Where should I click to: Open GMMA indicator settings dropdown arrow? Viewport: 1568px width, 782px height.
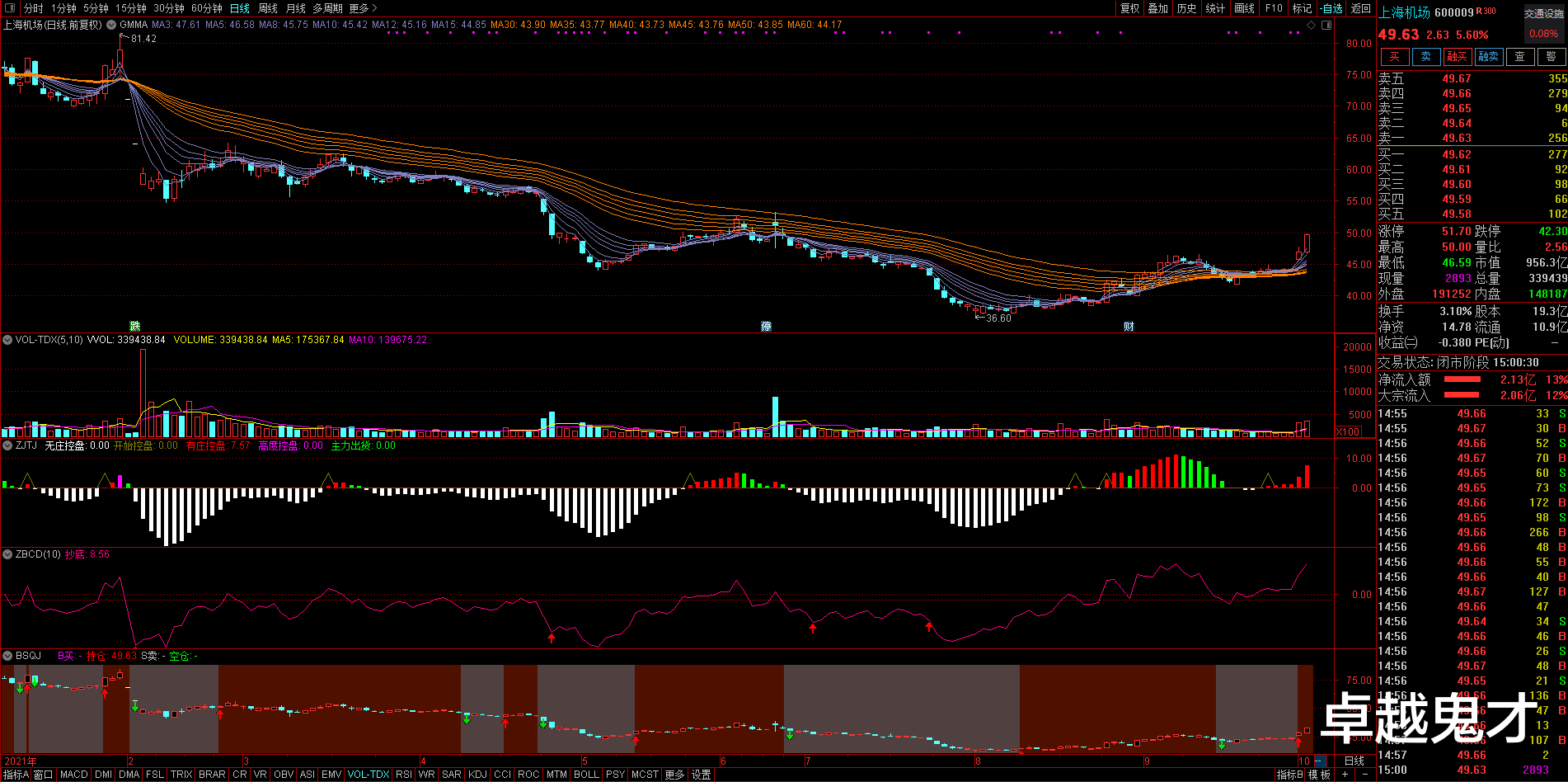point(111,25)
